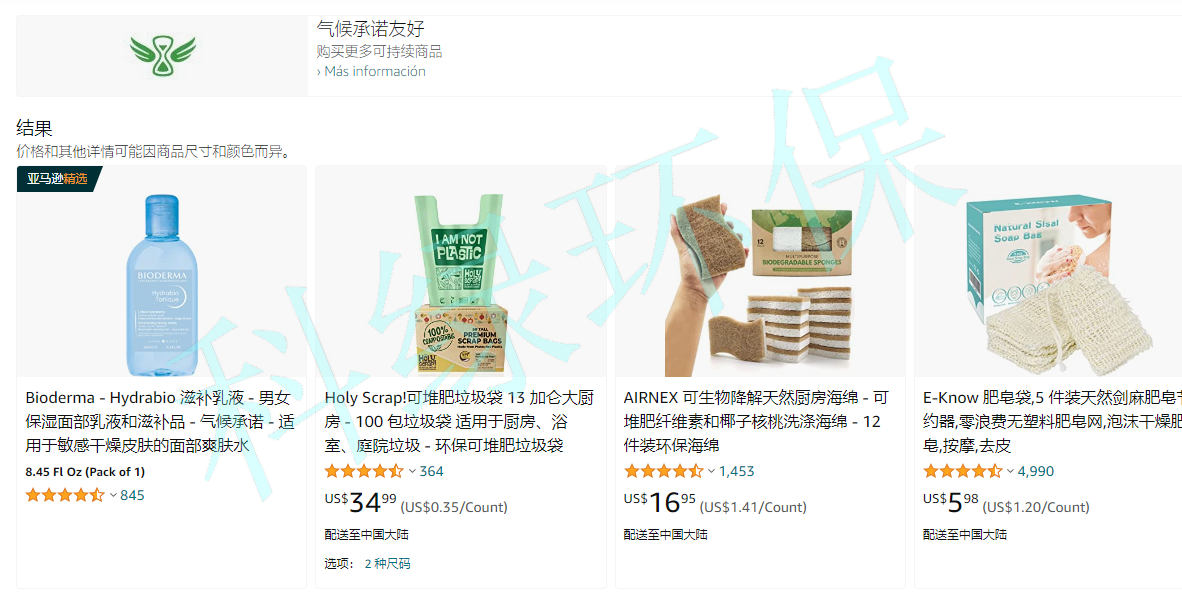Click the Climate Pledge Friendly winged hourglass logo

(162, 56)
